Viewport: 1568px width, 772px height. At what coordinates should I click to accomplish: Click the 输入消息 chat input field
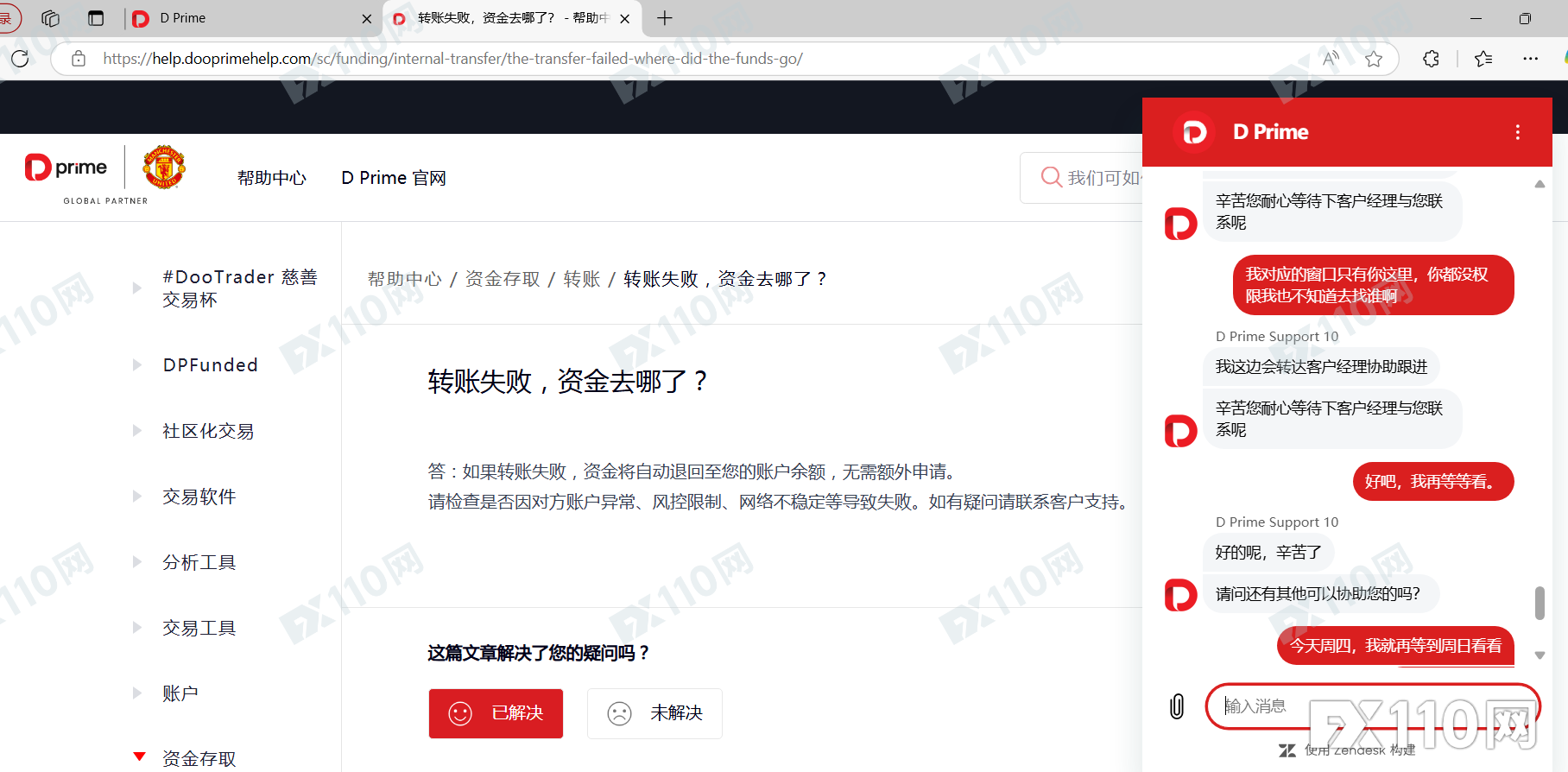(x=1373, y=706)
